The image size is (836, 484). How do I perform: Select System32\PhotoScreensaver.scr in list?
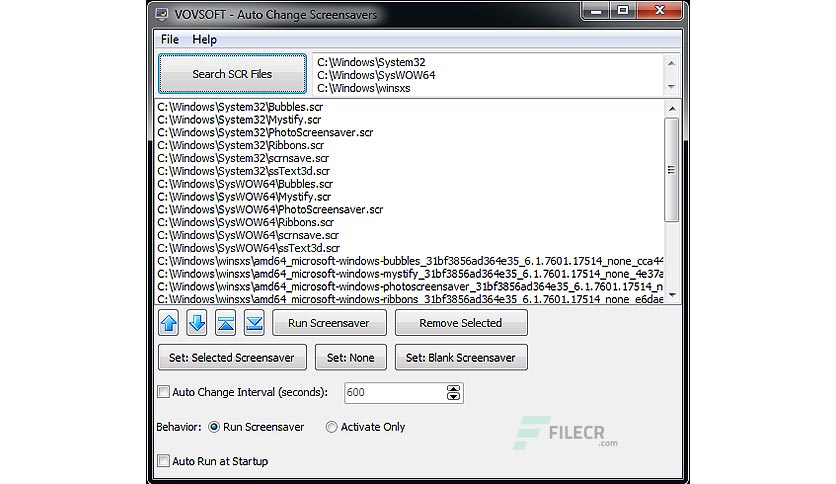(x=265, y=132)
